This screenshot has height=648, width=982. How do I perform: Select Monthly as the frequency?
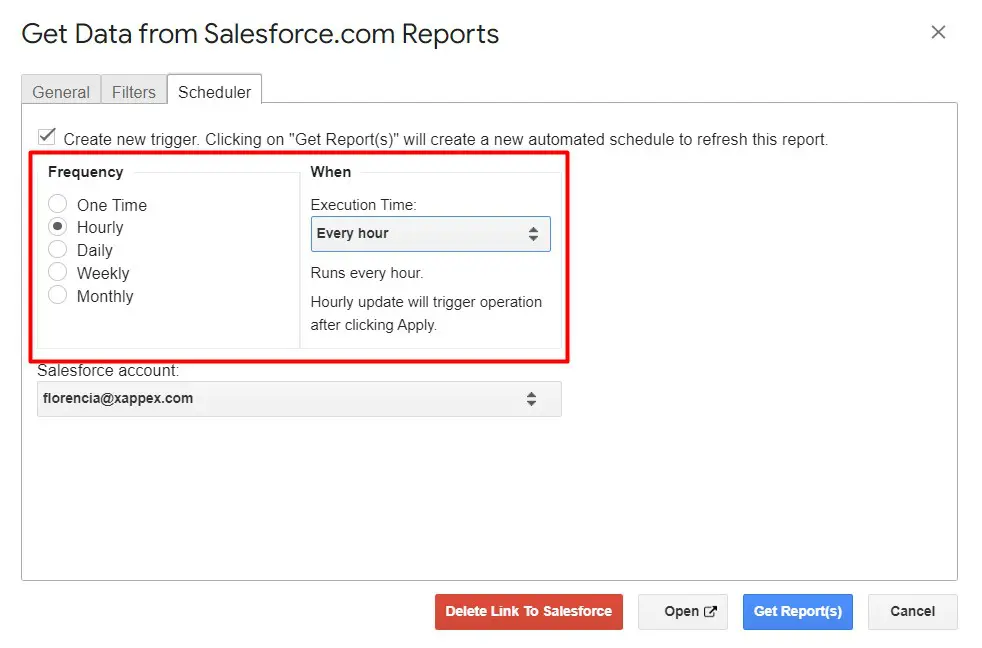[x=58, y=295]
